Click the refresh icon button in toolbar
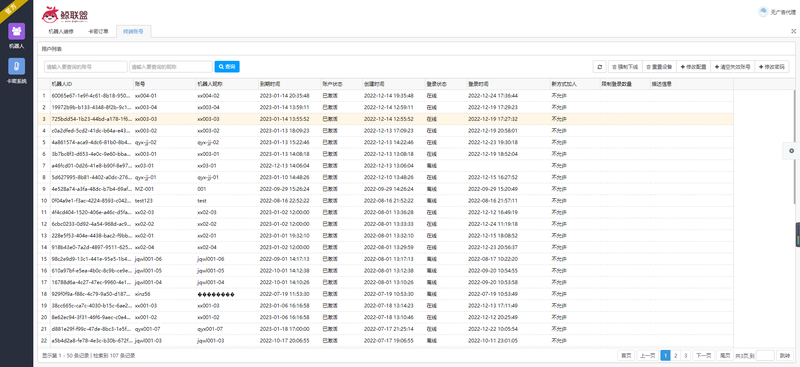Screen dimensions: 800x367 click(599, 67)
